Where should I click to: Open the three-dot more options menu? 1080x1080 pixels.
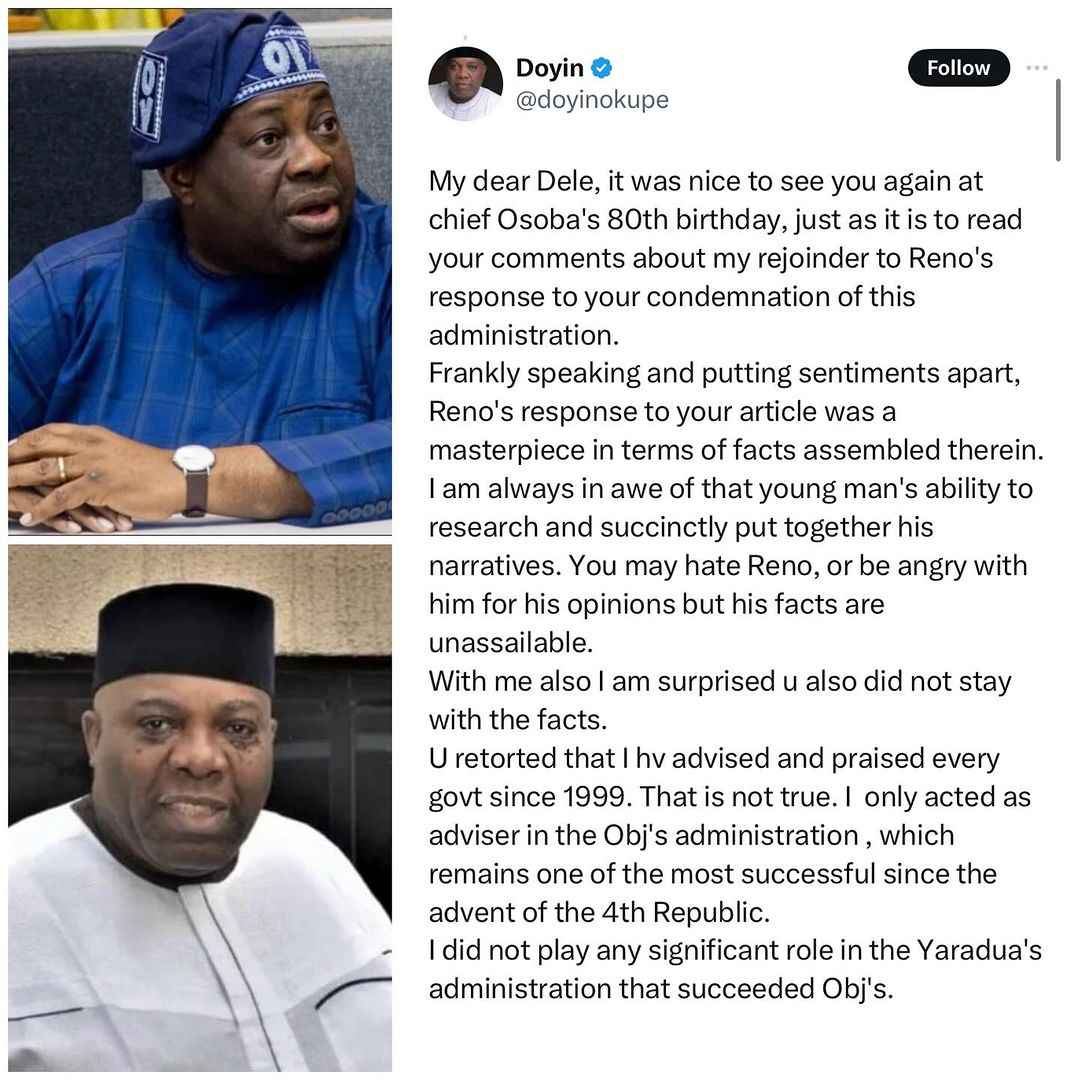(1036, 68)
